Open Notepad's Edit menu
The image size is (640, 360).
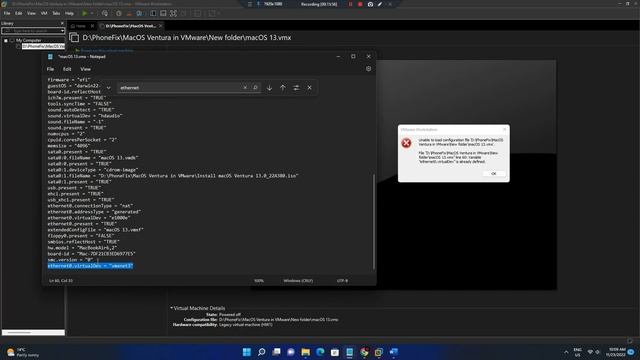click(x=67, y=69)
